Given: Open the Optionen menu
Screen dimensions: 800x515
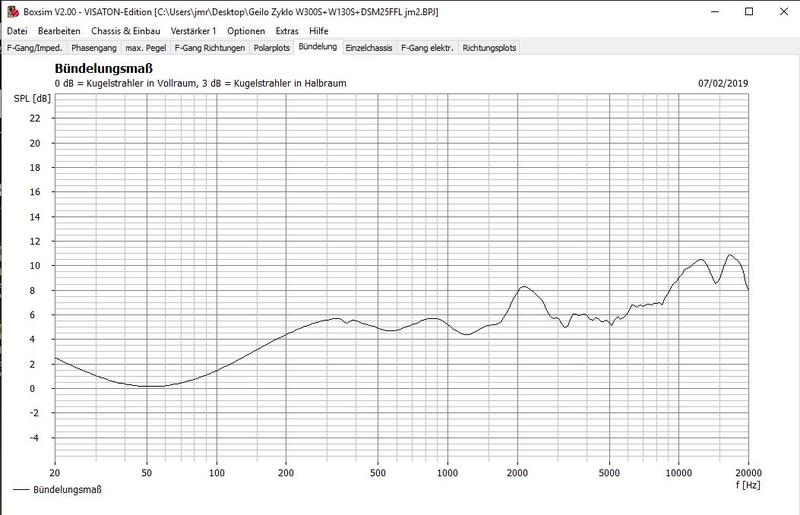Looking at the screenshot, I should (x=246, y=31).
